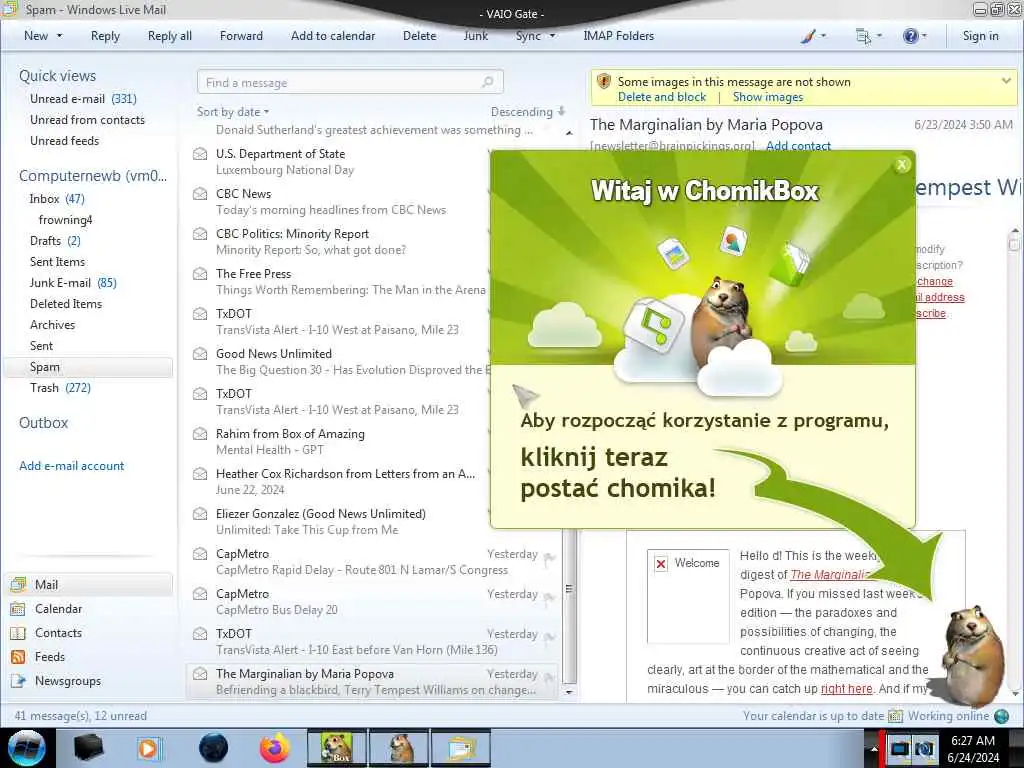Open the Calendar pane icon
The width and height of the screenshot is (1024, 768).
point(18,609)
